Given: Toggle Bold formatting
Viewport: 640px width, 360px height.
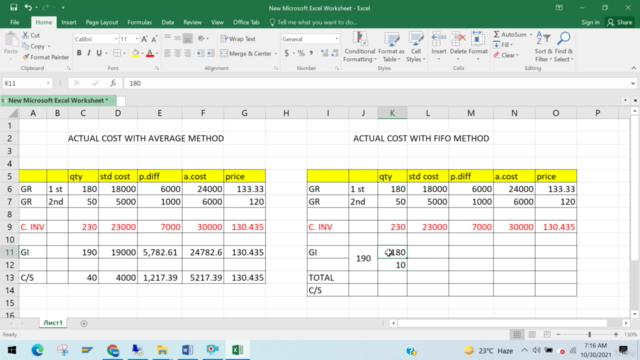Looking at the screenshot, I should click(79, 53).
